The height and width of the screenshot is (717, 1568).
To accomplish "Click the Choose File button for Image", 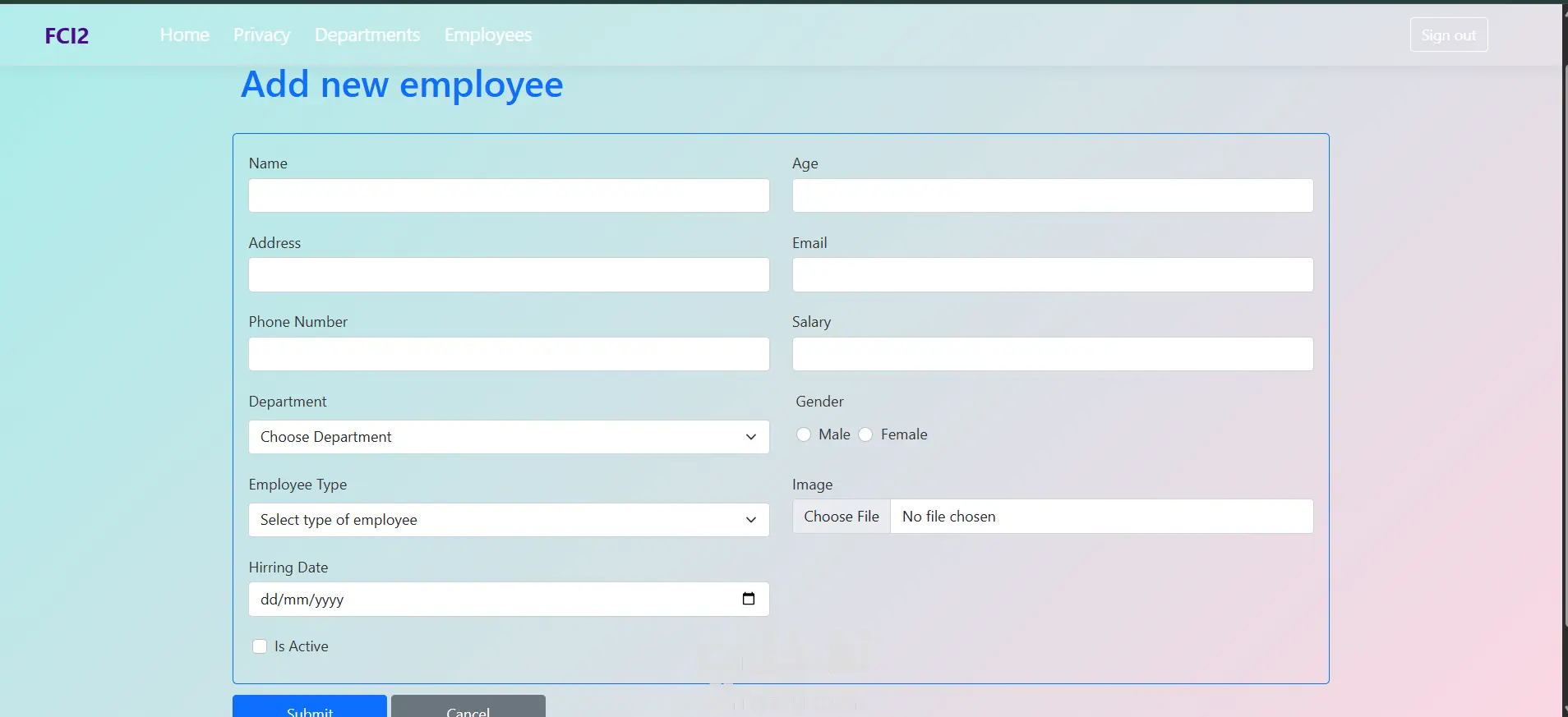I will (842, 517).
